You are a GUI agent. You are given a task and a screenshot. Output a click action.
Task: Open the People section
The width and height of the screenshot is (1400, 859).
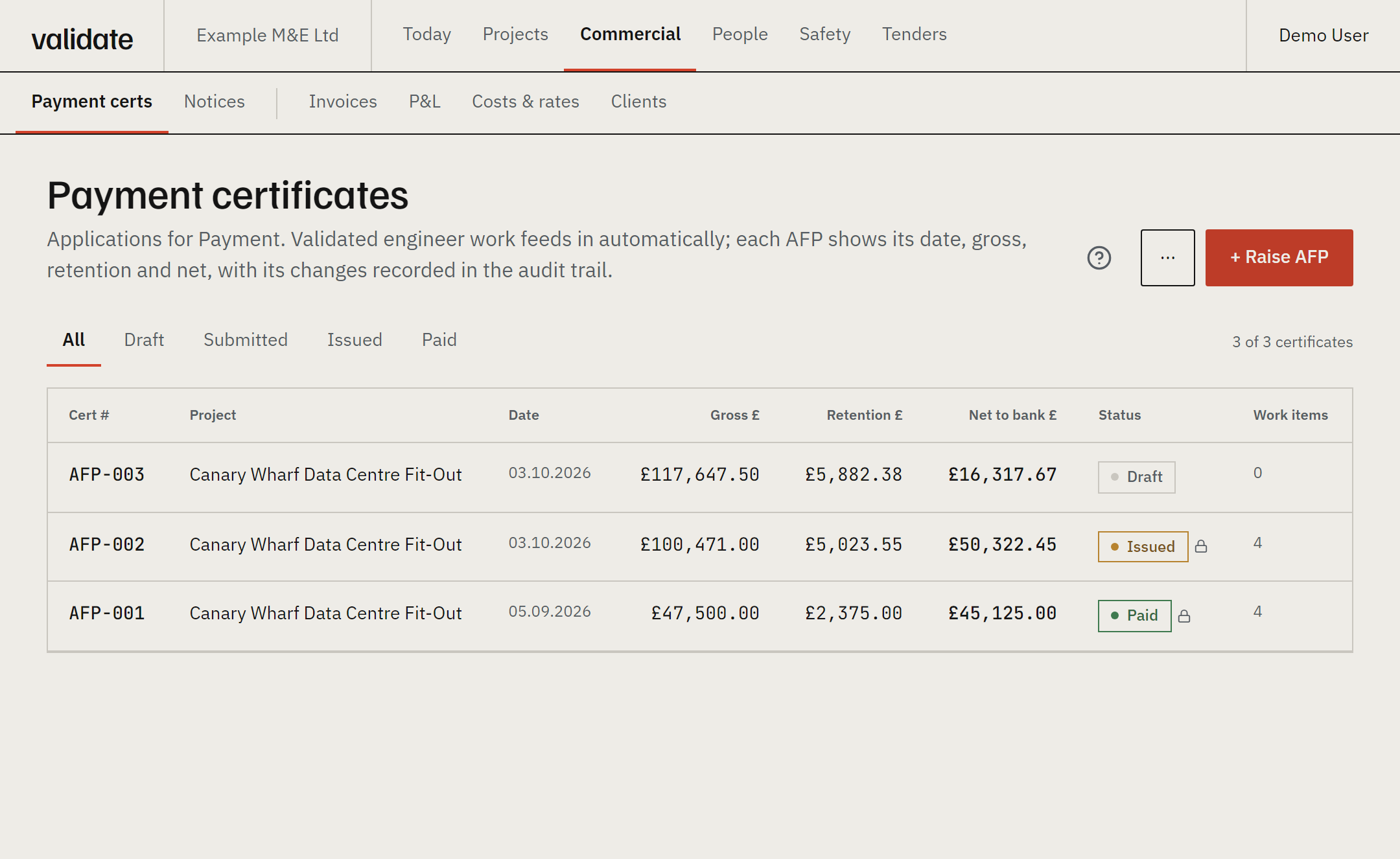[740, 34]
